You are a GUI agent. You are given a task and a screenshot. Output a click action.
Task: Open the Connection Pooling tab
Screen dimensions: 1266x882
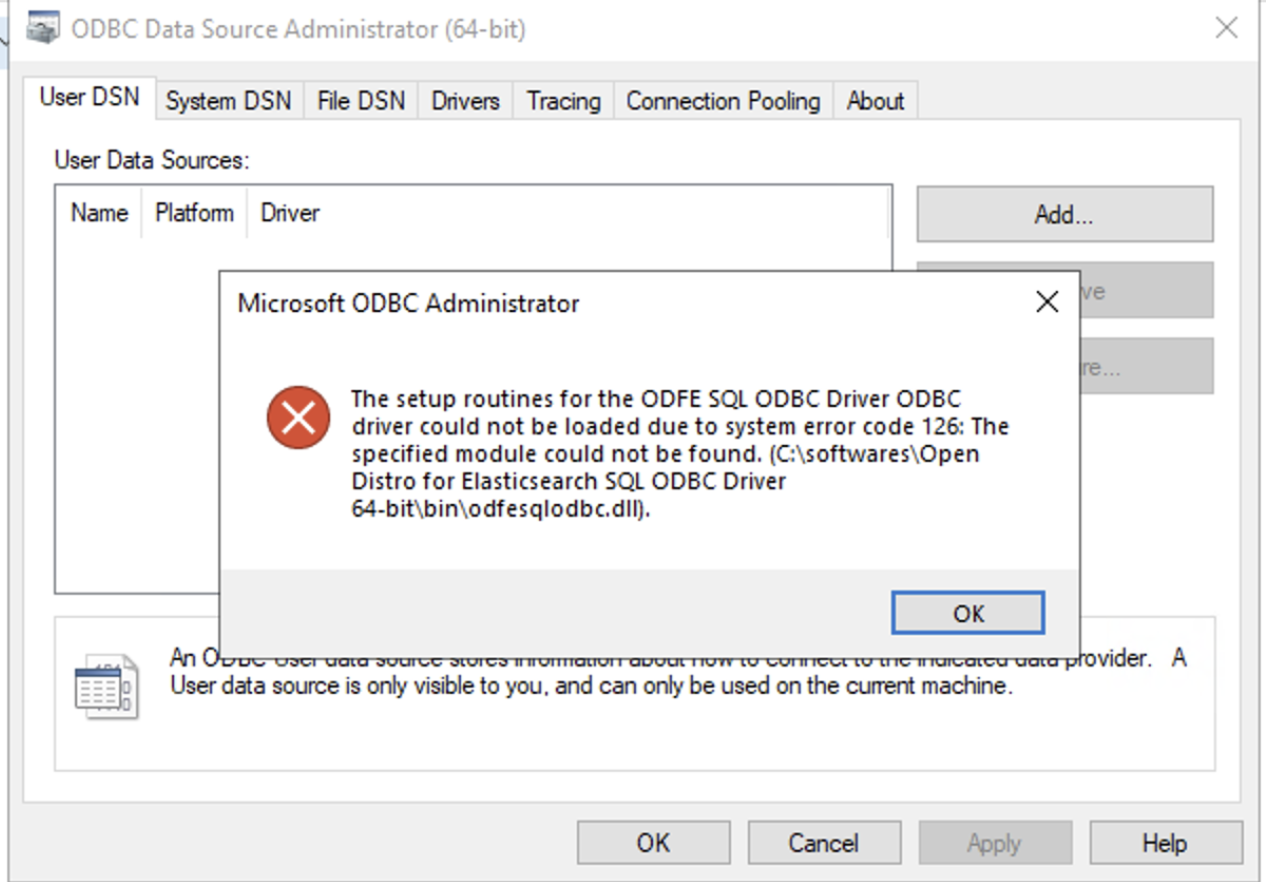722,100
